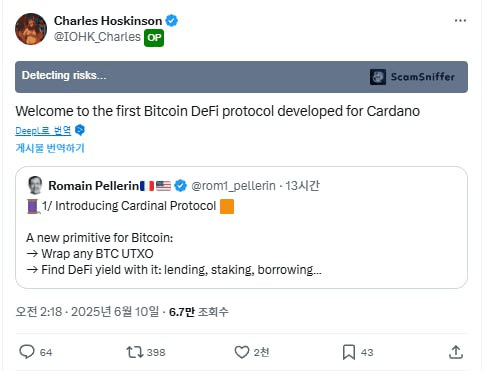The height and width of the screenshot is (371, 489).
Task: Click the reply speech bubble icon
Action: click(27, 352)
